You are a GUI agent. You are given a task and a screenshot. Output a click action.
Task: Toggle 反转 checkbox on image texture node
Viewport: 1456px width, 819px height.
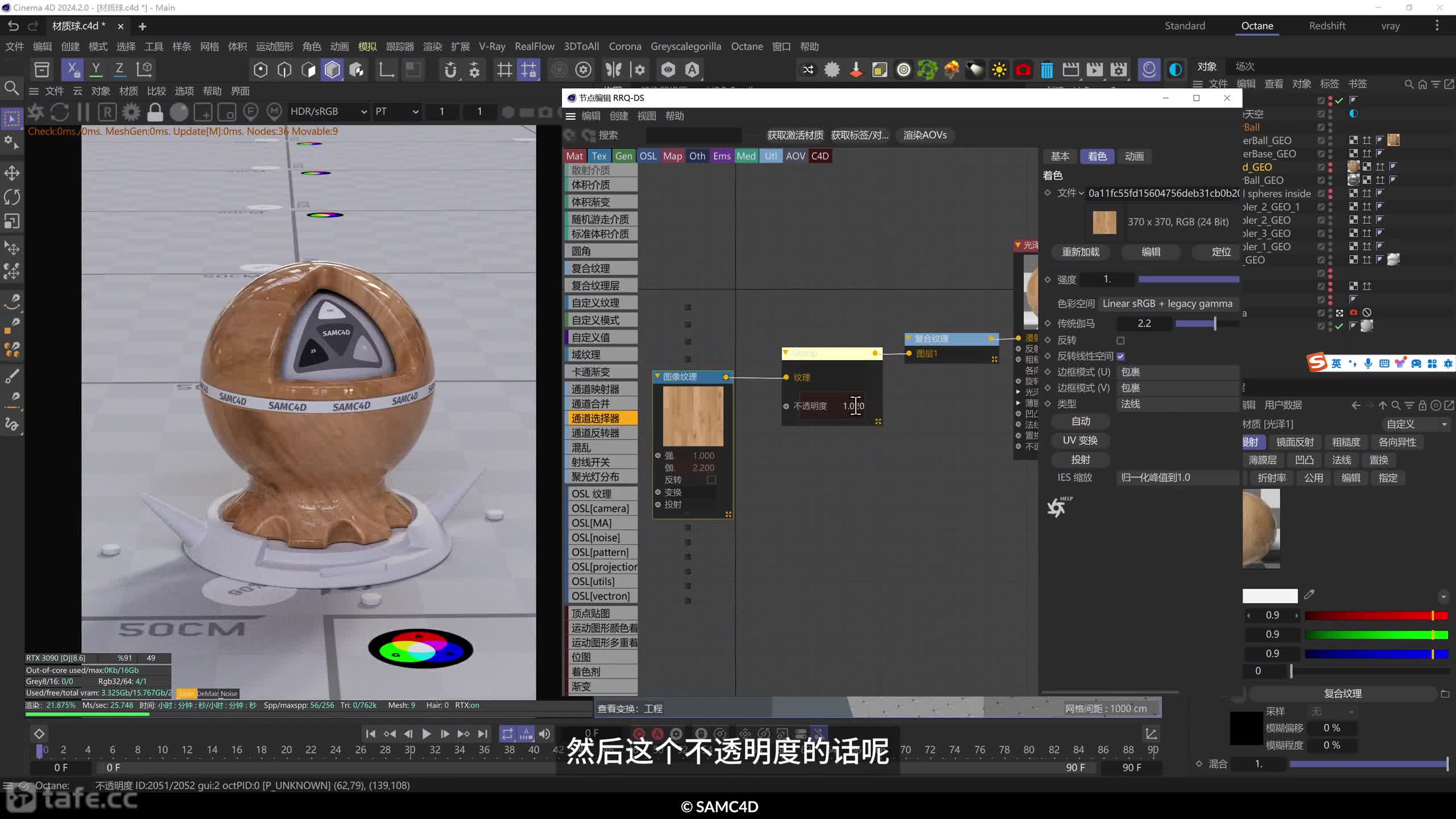(711, 480)
